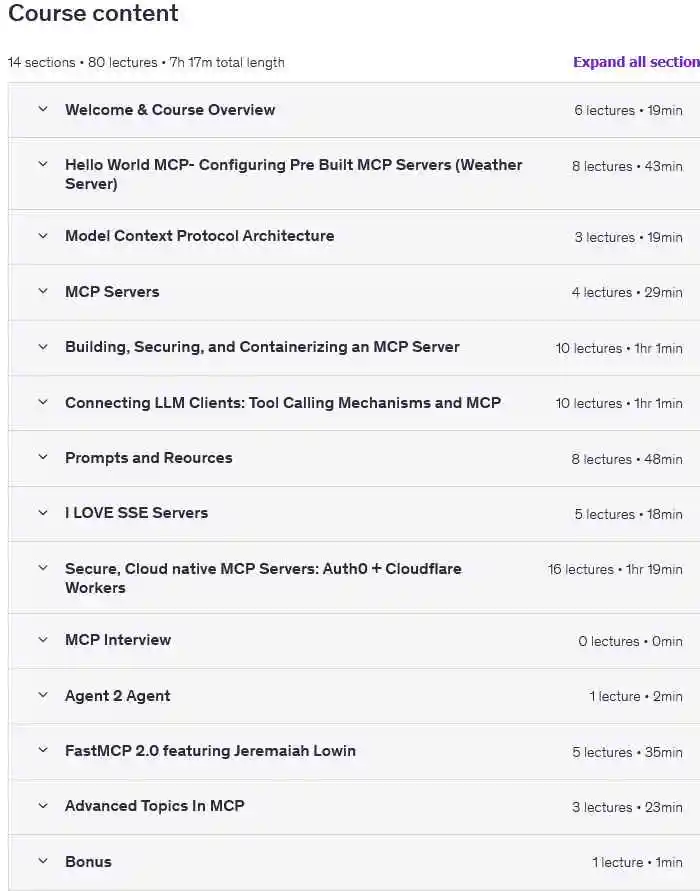The height and width of the screenshot is (891, 700).
Task: Toggle the MCP Servers section chevron
Action: [43, 291]
